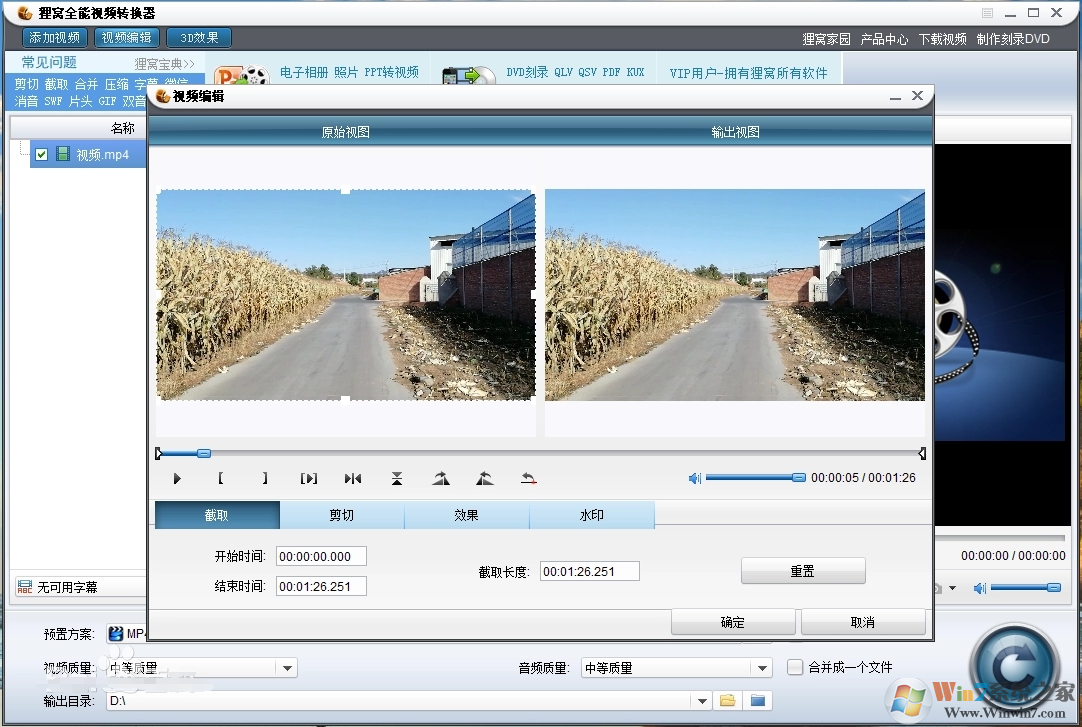Uncheck the 视频.mp4 file checkbox
Screen dimensions: 1082x727
[41, 154]
